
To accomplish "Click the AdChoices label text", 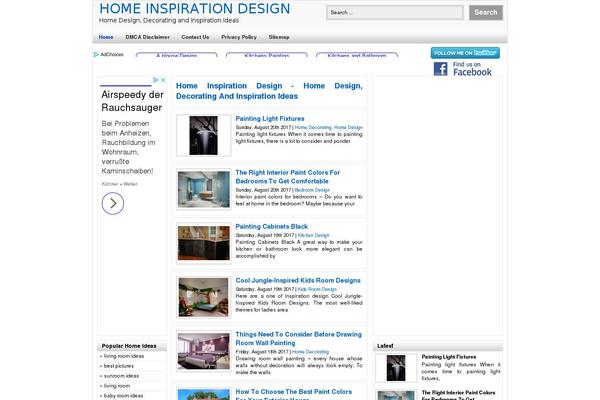I will point(112,54).
